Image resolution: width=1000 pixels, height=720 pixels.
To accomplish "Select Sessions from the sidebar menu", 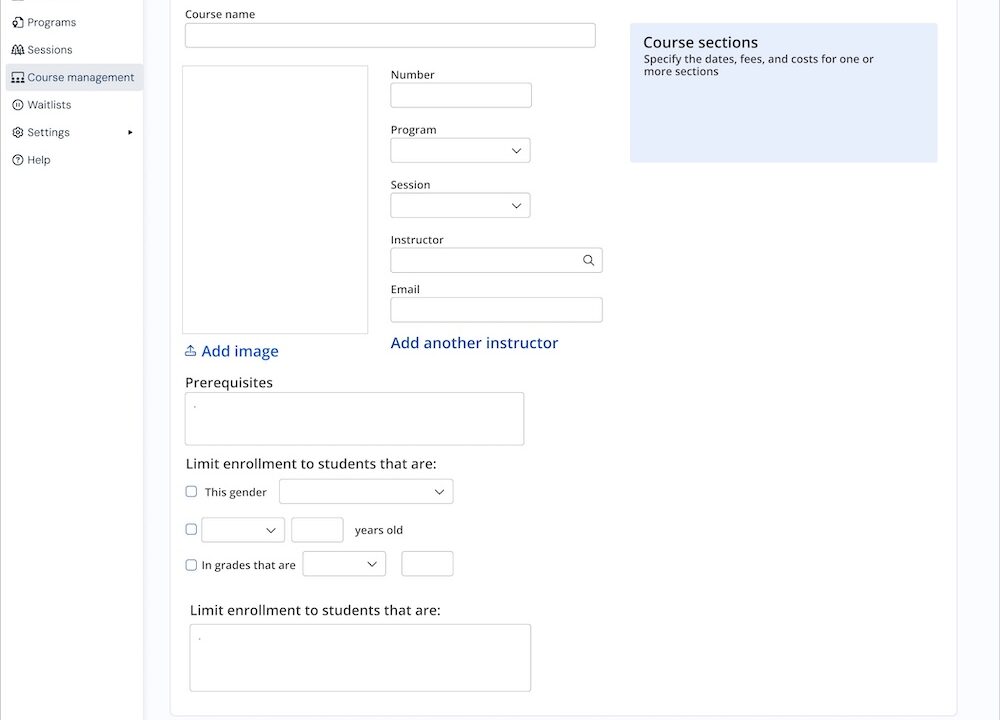I will [x=47, y=49].
